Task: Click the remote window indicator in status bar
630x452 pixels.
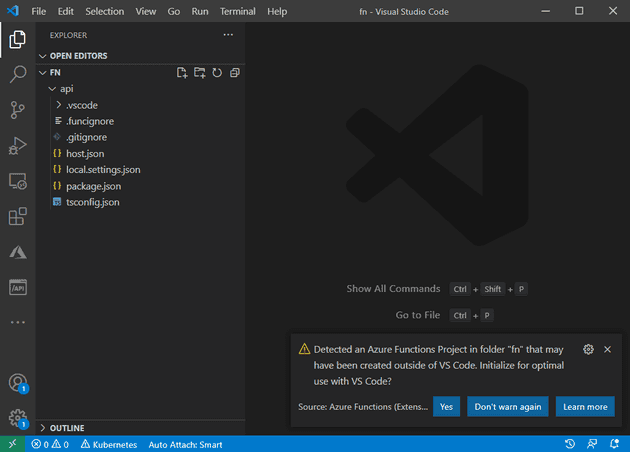Action: tap(12, 444)
